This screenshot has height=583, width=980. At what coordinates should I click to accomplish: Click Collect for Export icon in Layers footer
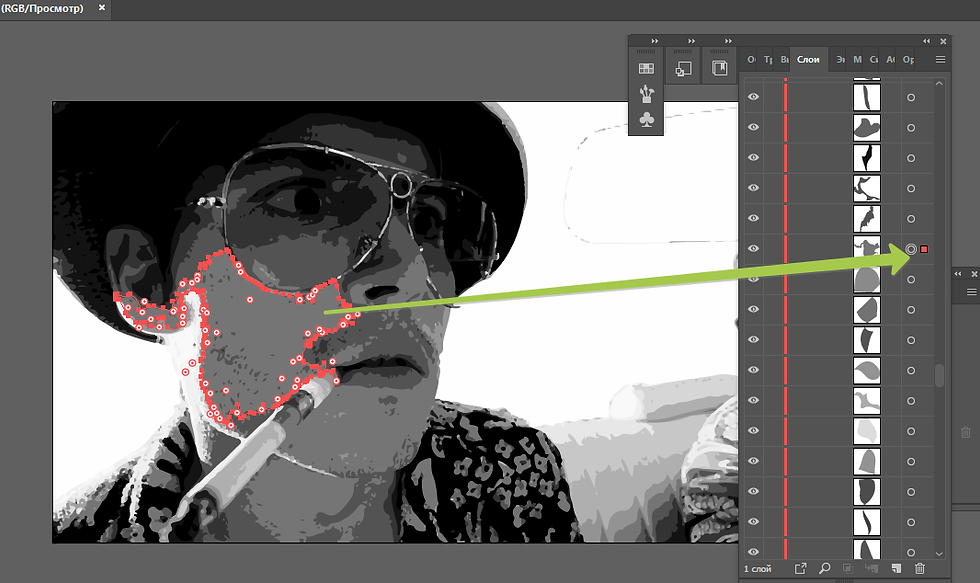800,568
